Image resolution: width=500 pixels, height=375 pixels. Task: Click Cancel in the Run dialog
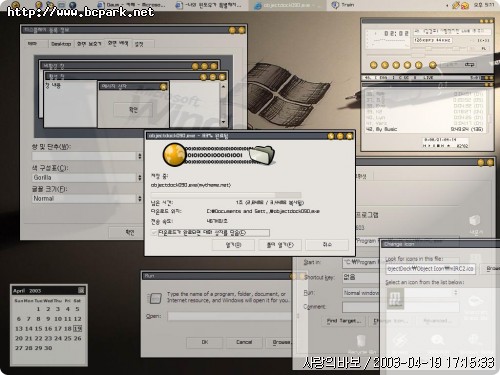tap(244, 342)
